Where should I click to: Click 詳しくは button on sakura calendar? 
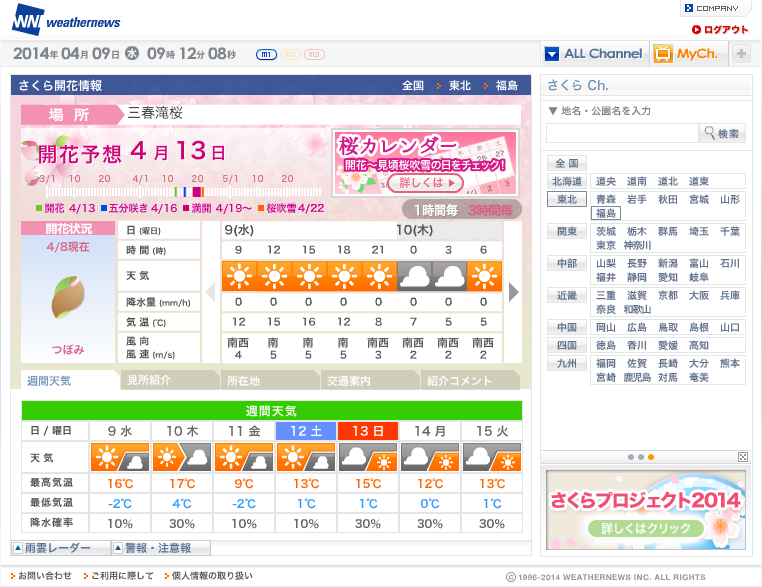click(426, 183)
